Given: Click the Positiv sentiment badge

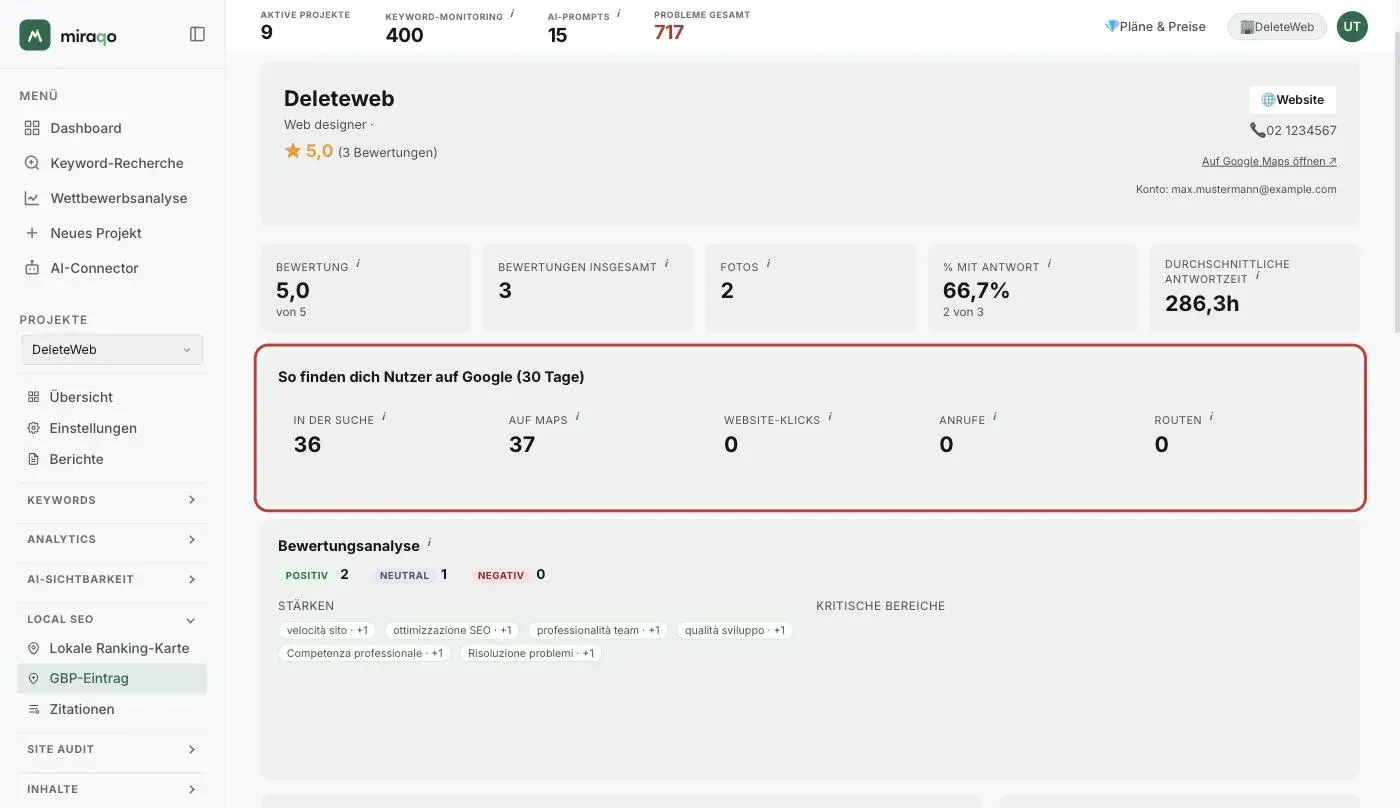Looking at the screenshot, I should point(307,576).
